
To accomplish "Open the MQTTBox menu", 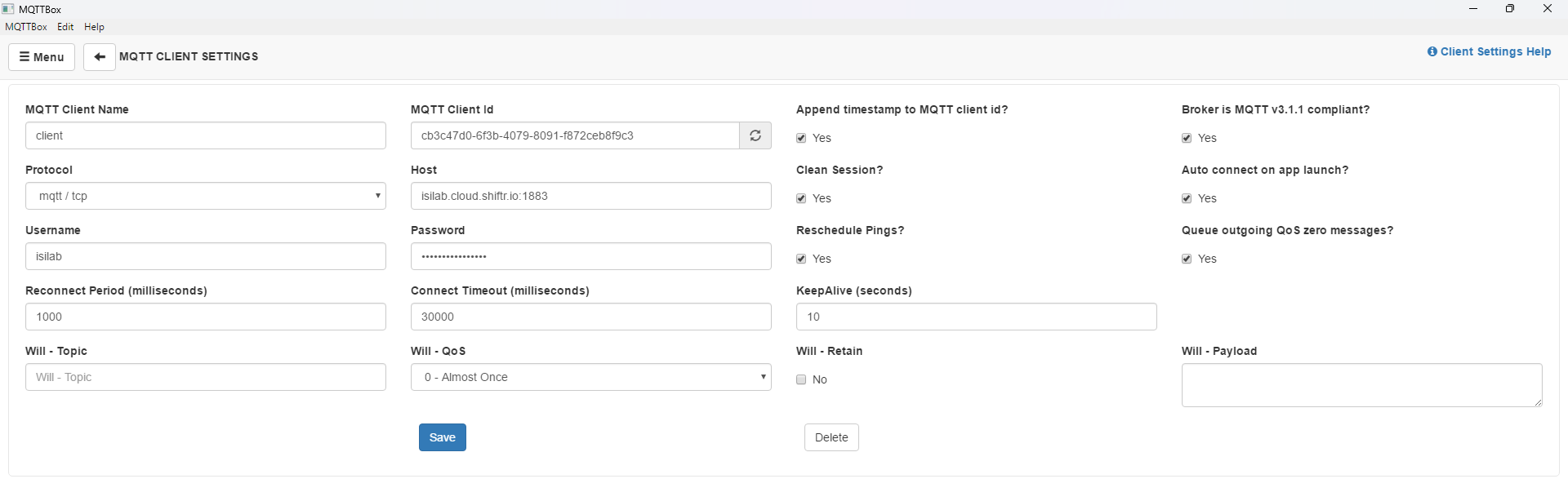I will [26, 27].
